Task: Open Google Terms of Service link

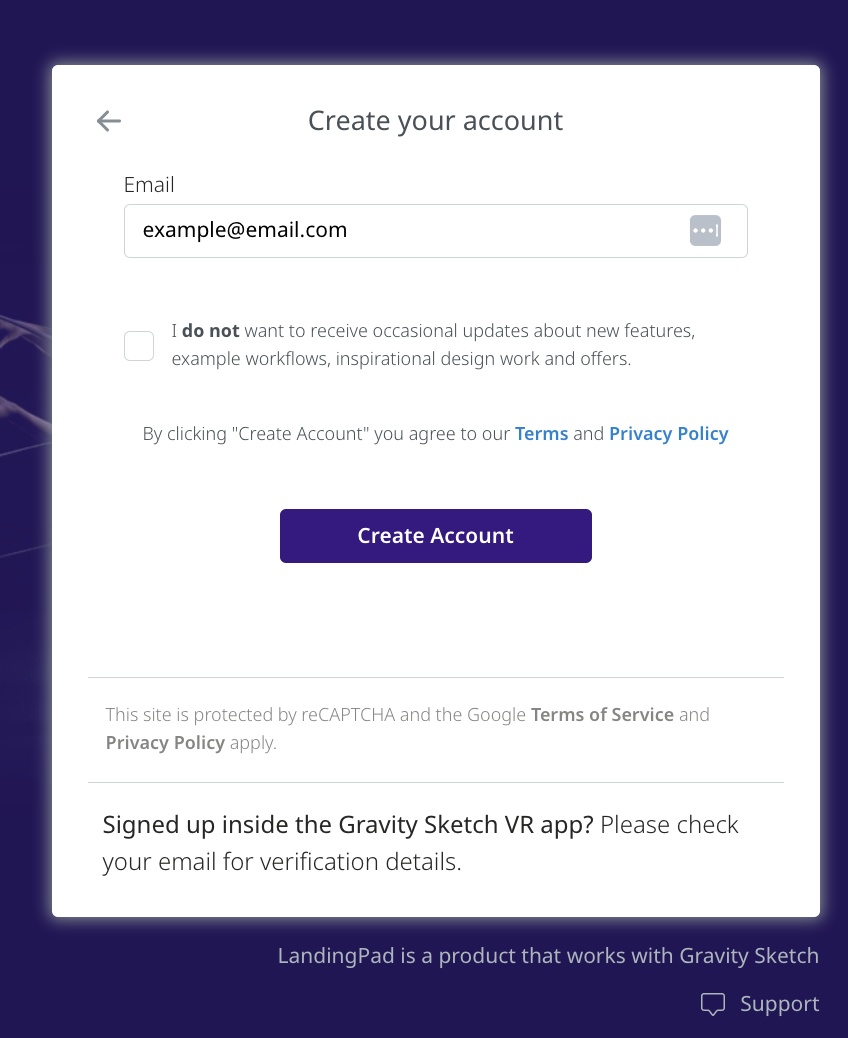Action: coord(602,715)
